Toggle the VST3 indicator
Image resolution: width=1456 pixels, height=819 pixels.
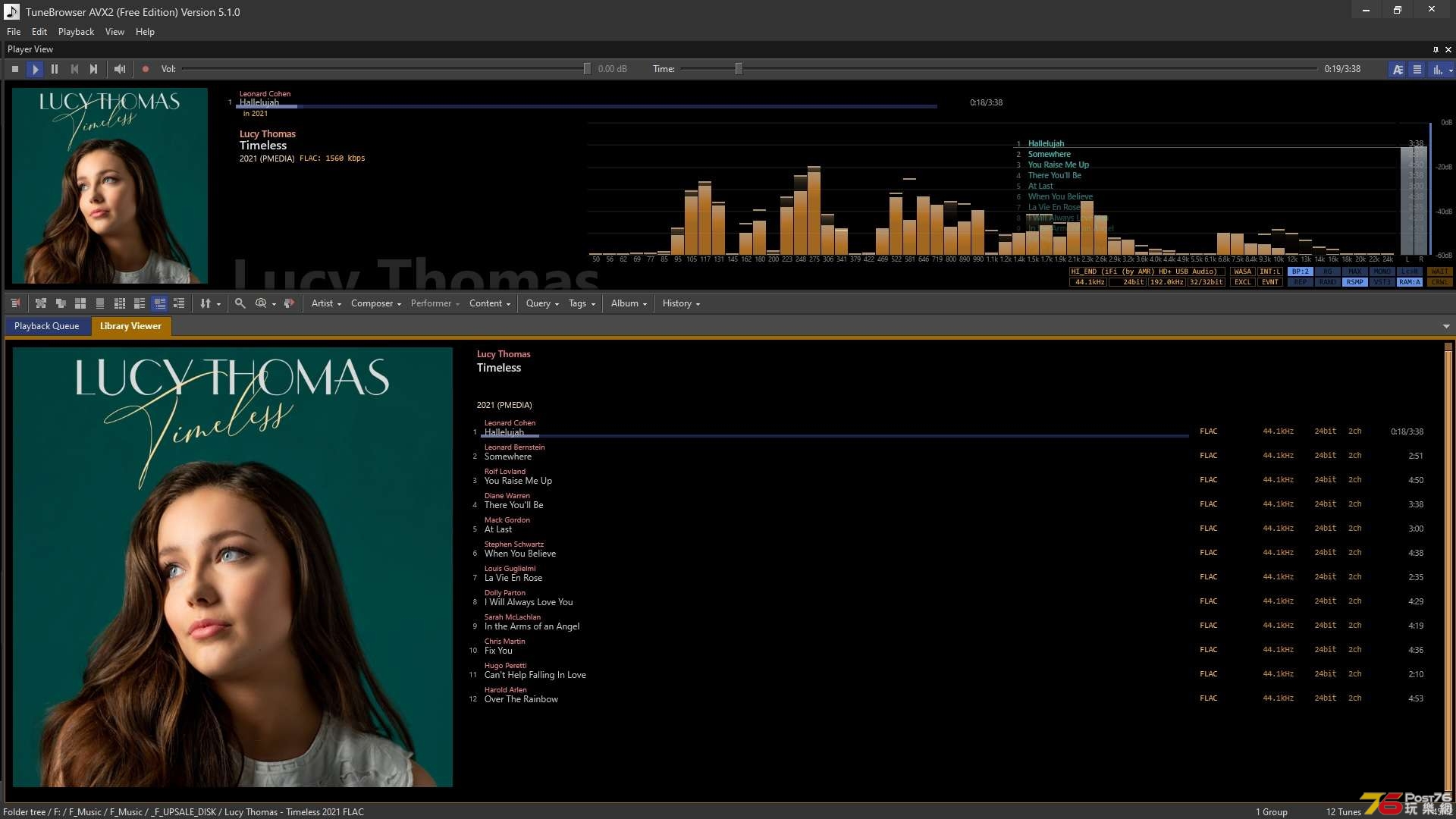(1382, 282)
